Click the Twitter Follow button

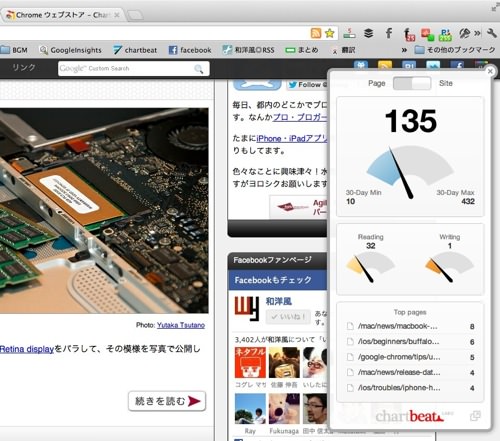click(307, 85)
